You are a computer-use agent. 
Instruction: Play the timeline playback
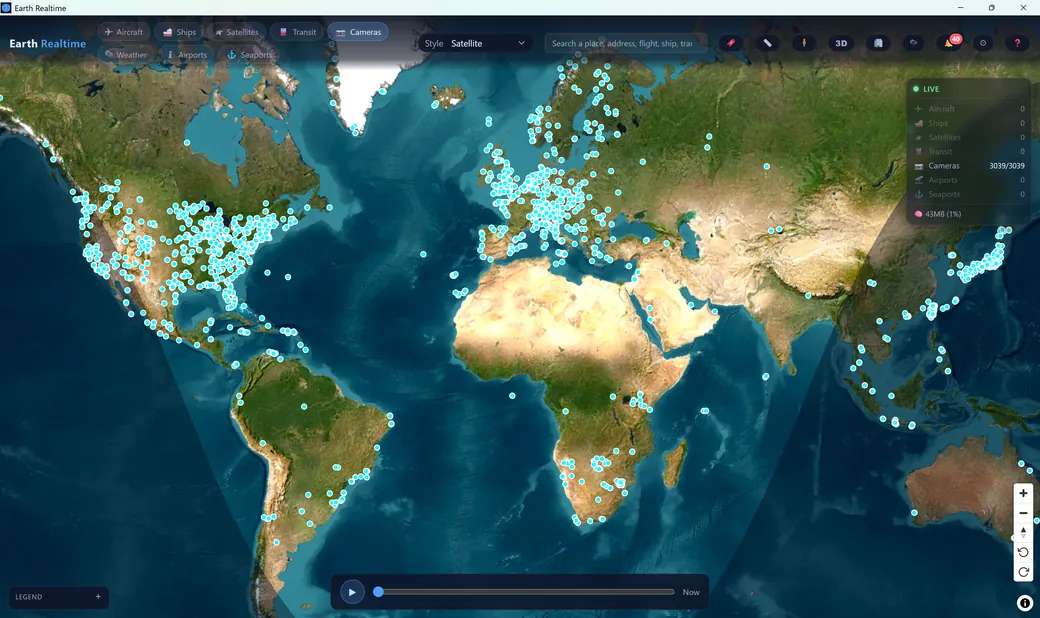352,592
